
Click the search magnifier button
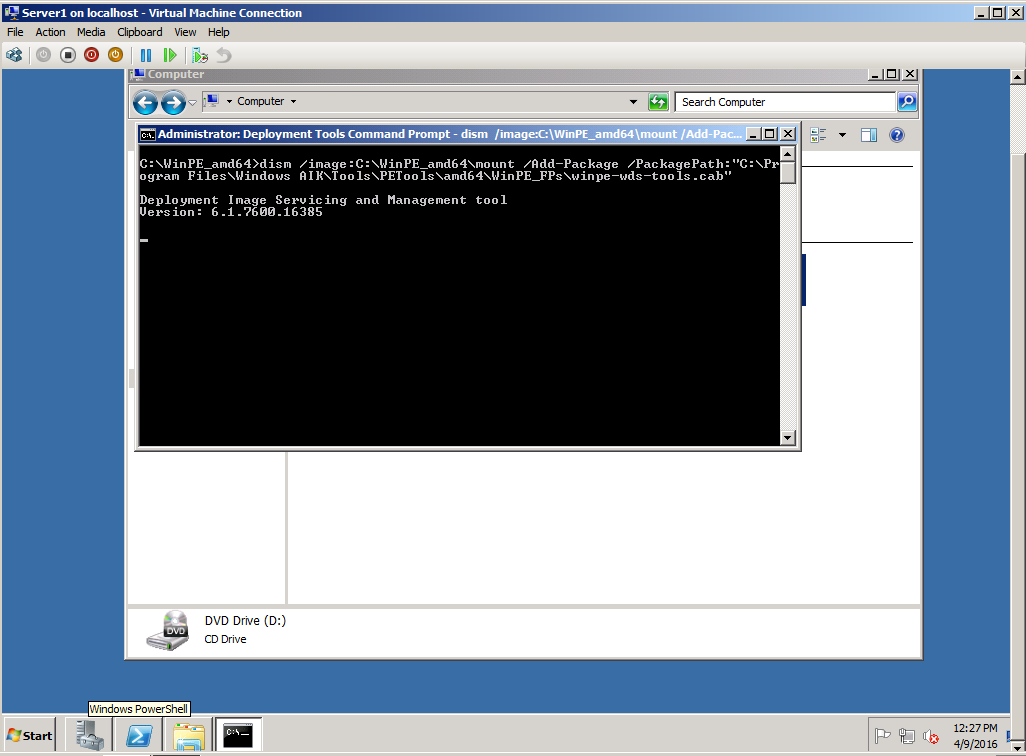point(906,101)
